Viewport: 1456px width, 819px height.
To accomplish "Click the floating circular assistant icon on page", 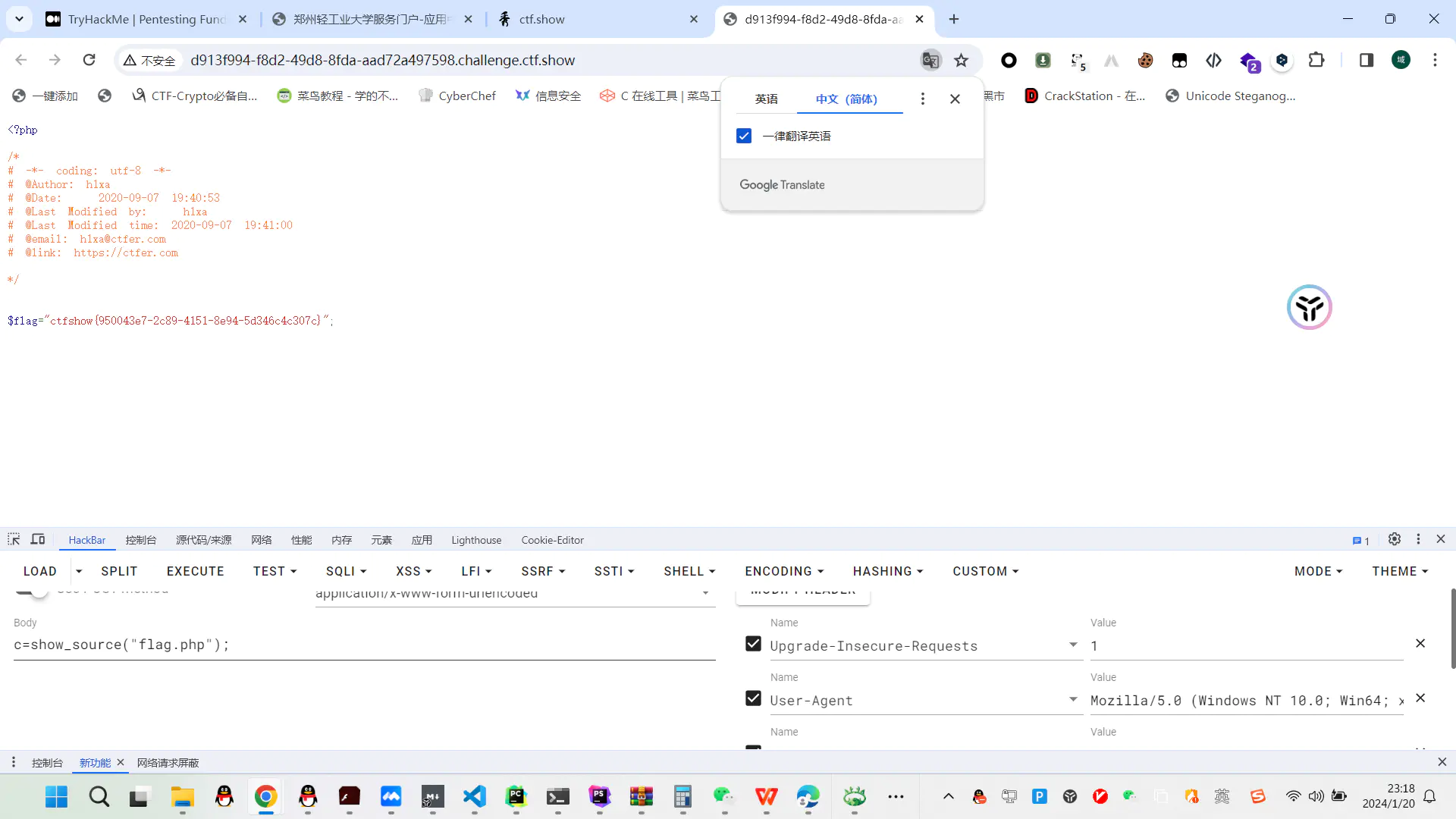I will point(1310,307).
